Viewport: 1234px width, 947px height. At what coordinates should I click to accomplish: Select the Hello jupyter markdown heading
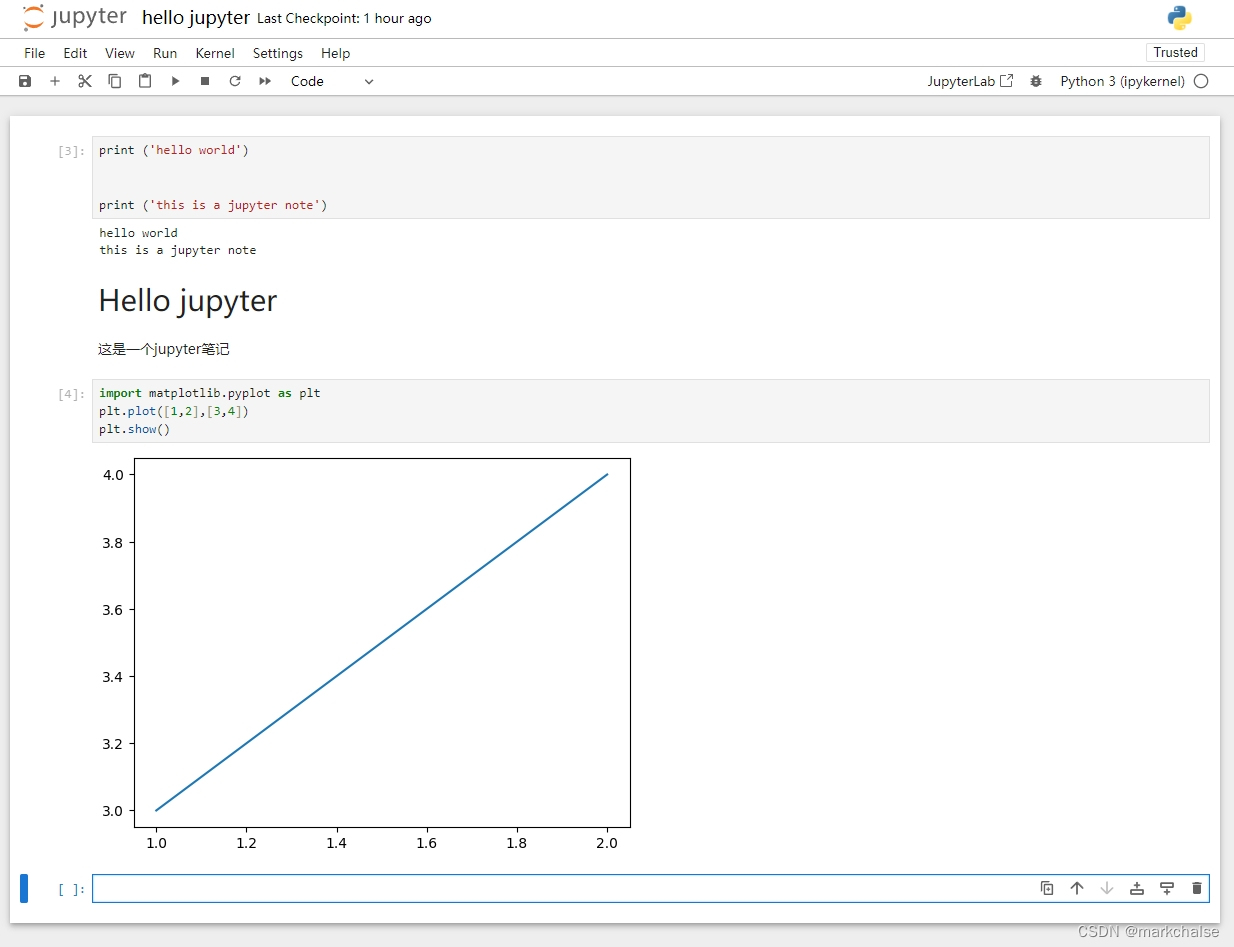tap(188, 301)
